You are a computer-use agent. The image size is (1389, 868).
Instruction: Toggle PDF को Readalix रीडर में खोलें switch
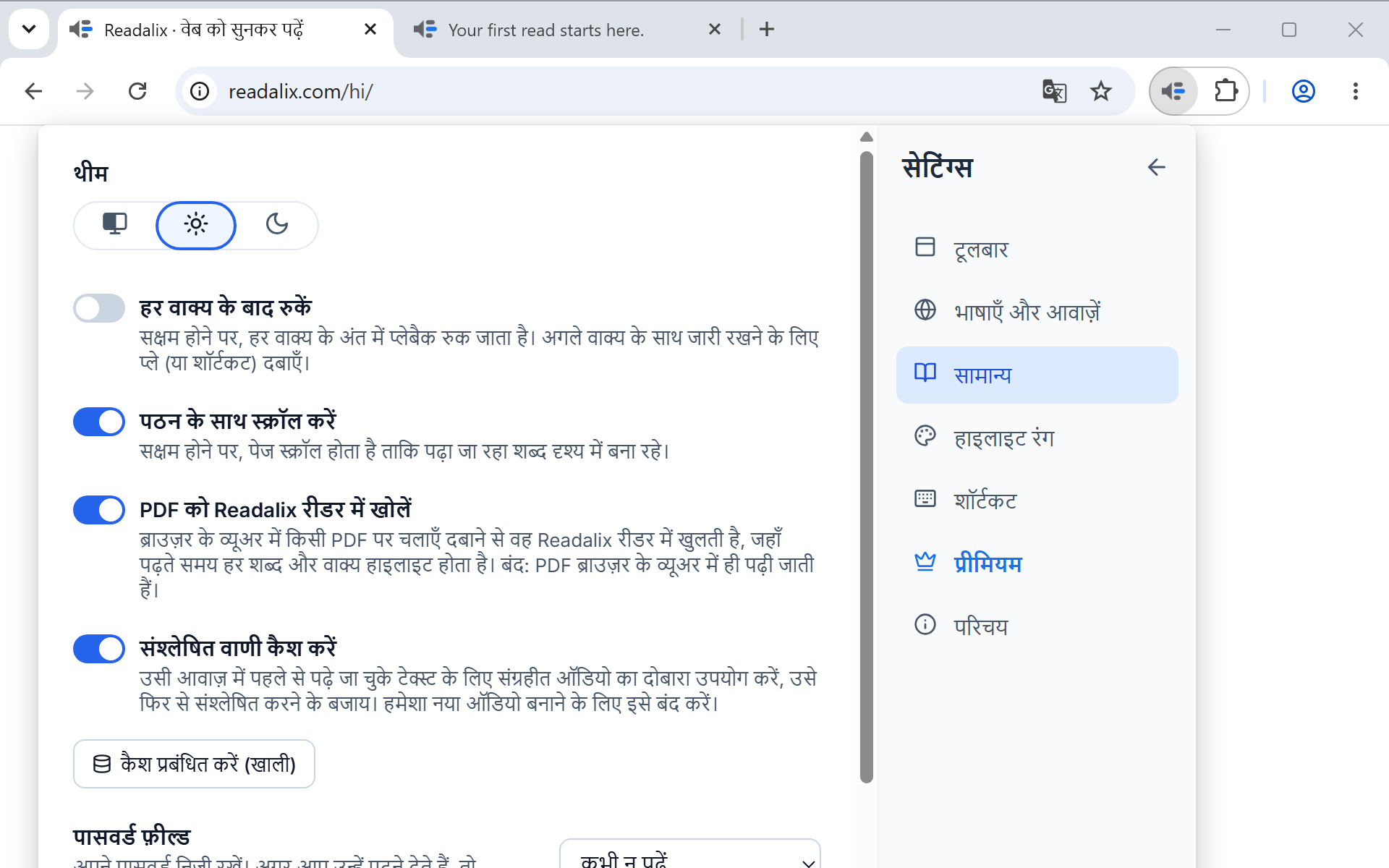tap(99, 510)
